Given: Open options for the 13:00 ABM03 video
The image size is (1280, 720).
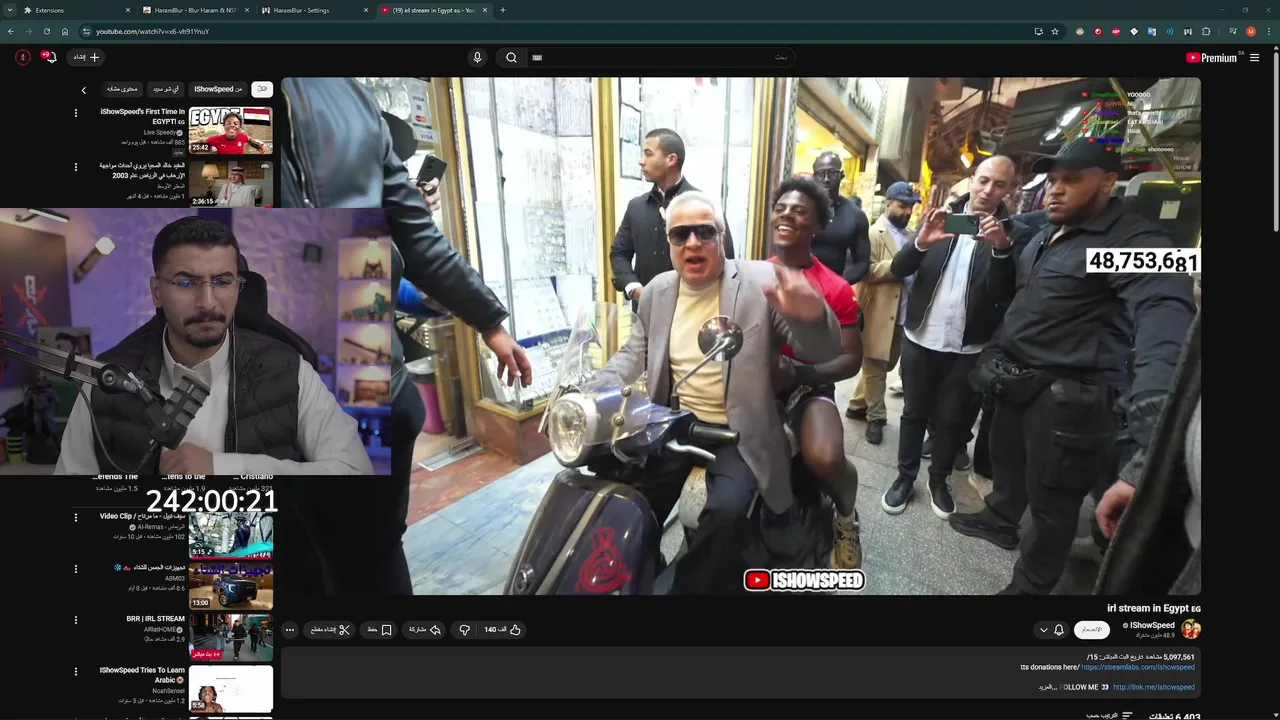Looking at the screenshot, I should pyautogui.click(x=76, y=569).
